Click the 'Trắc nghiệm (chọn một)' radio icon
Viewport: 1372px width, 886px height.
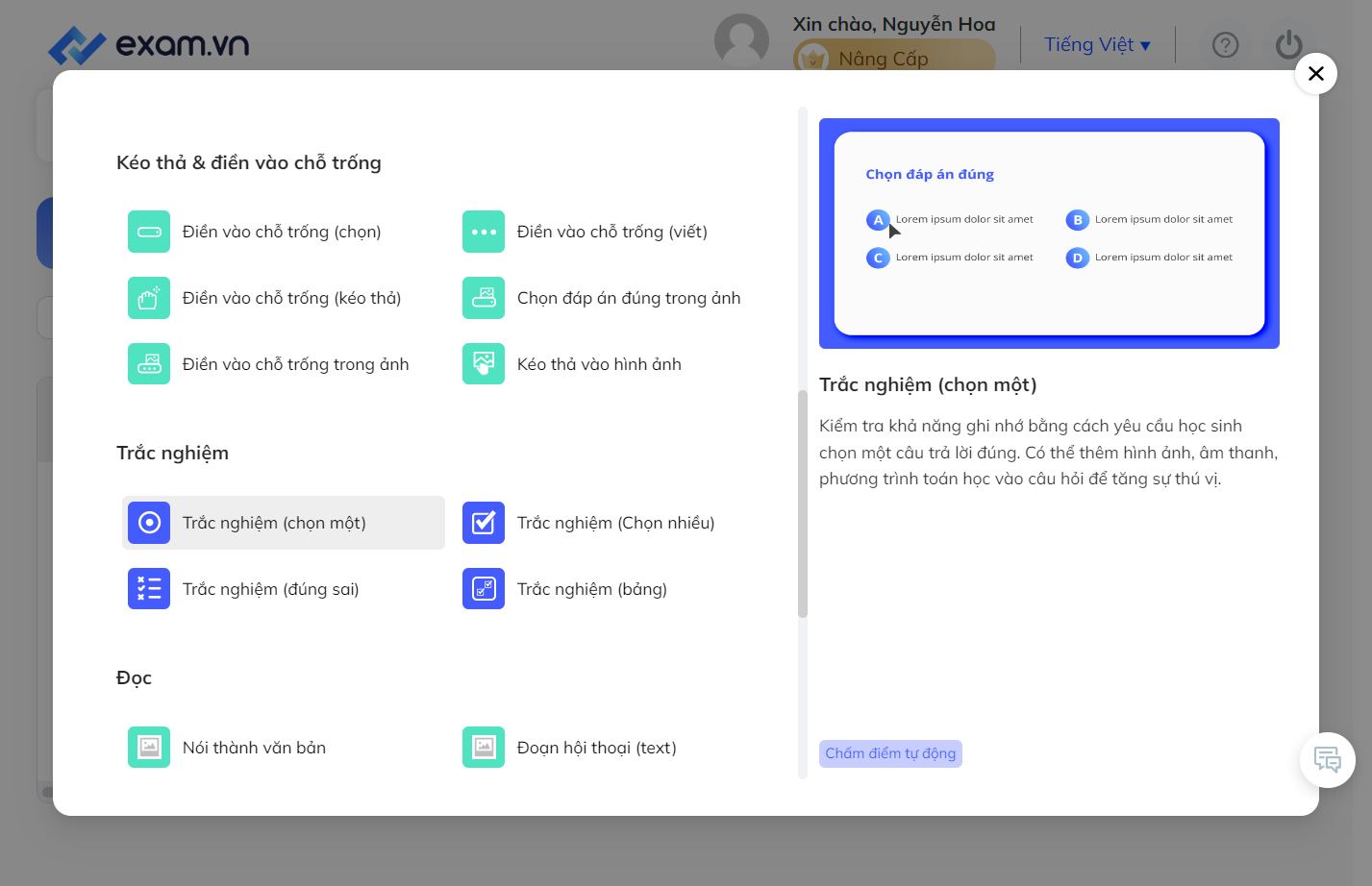[x=149, y=523]
